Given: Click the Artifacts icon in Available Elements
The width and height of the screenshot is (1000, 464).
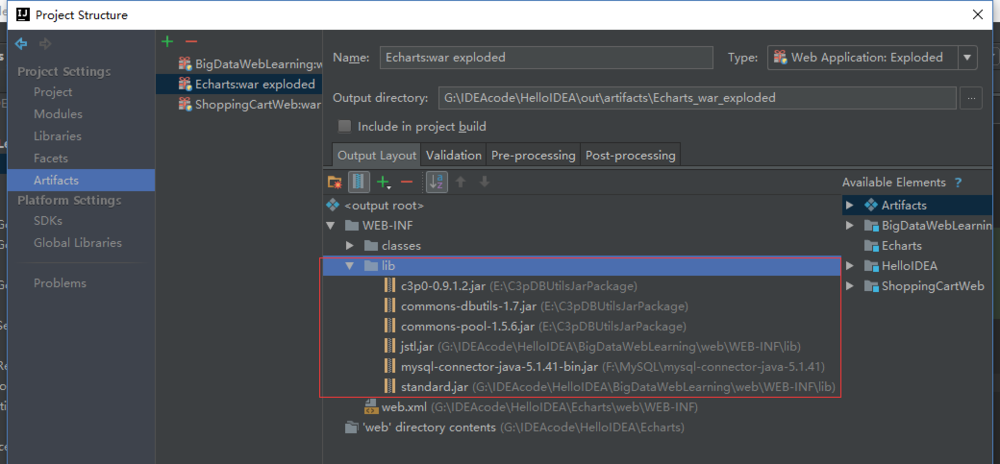Looking at the screenshot, I should [871, 205].
